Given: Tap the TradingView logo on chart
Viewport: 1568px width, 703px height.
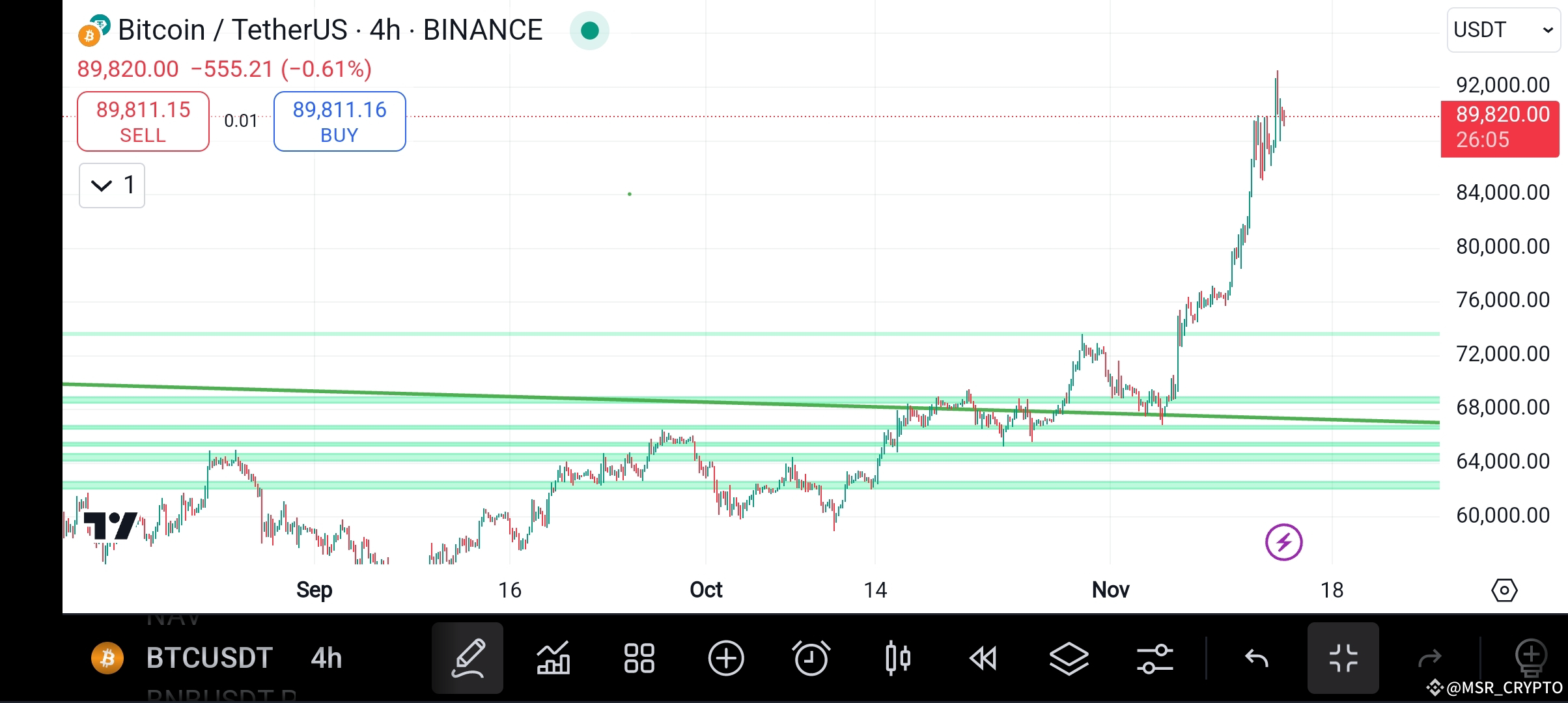Looking at the screenshot, I should (111, 526).
